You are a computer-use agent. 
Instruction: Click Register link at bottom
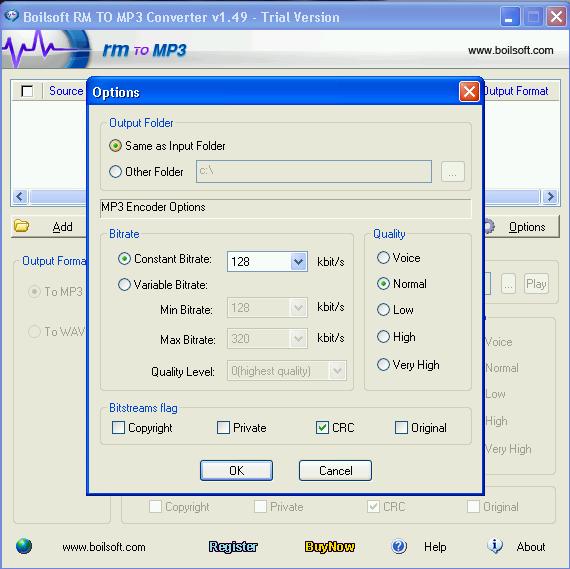(233, 546)
